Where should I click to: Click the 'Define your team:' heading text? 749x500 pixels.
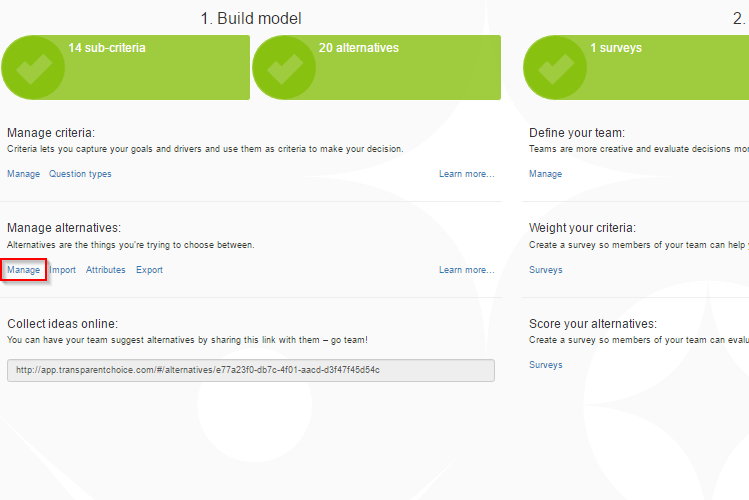[577, 133]
